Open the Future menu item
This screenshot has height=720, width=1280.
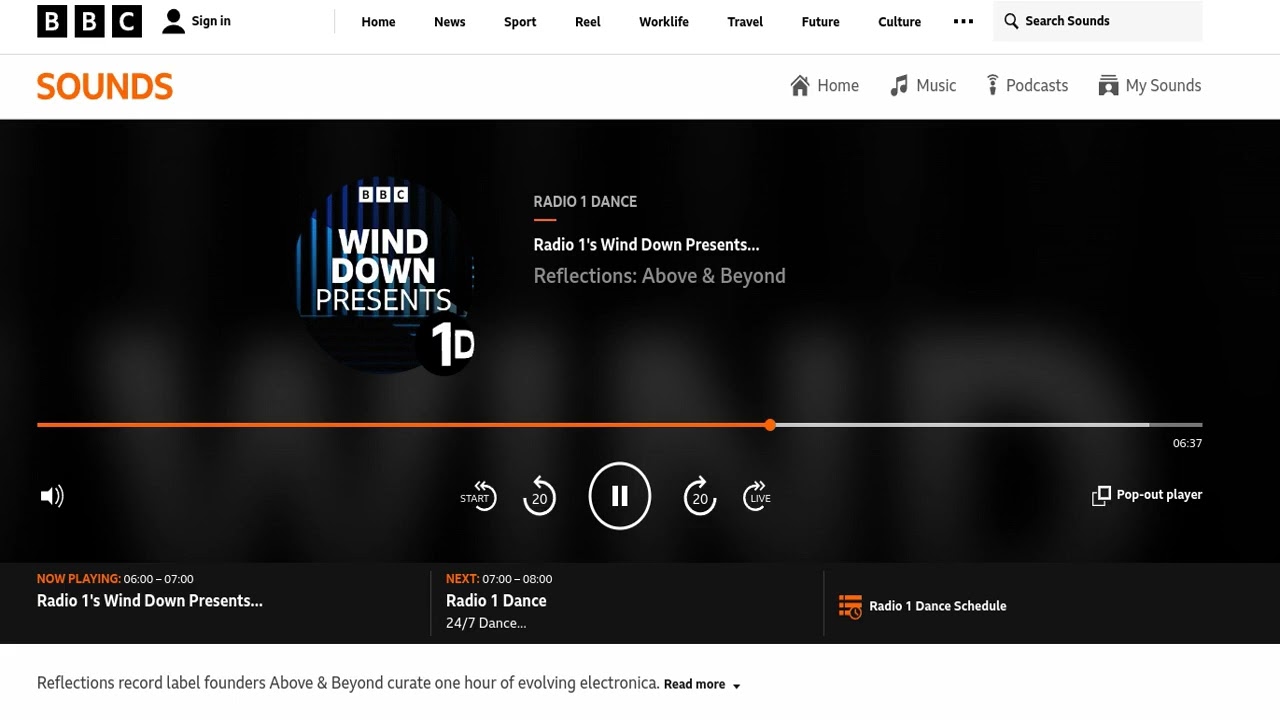(x=820, y=22)
